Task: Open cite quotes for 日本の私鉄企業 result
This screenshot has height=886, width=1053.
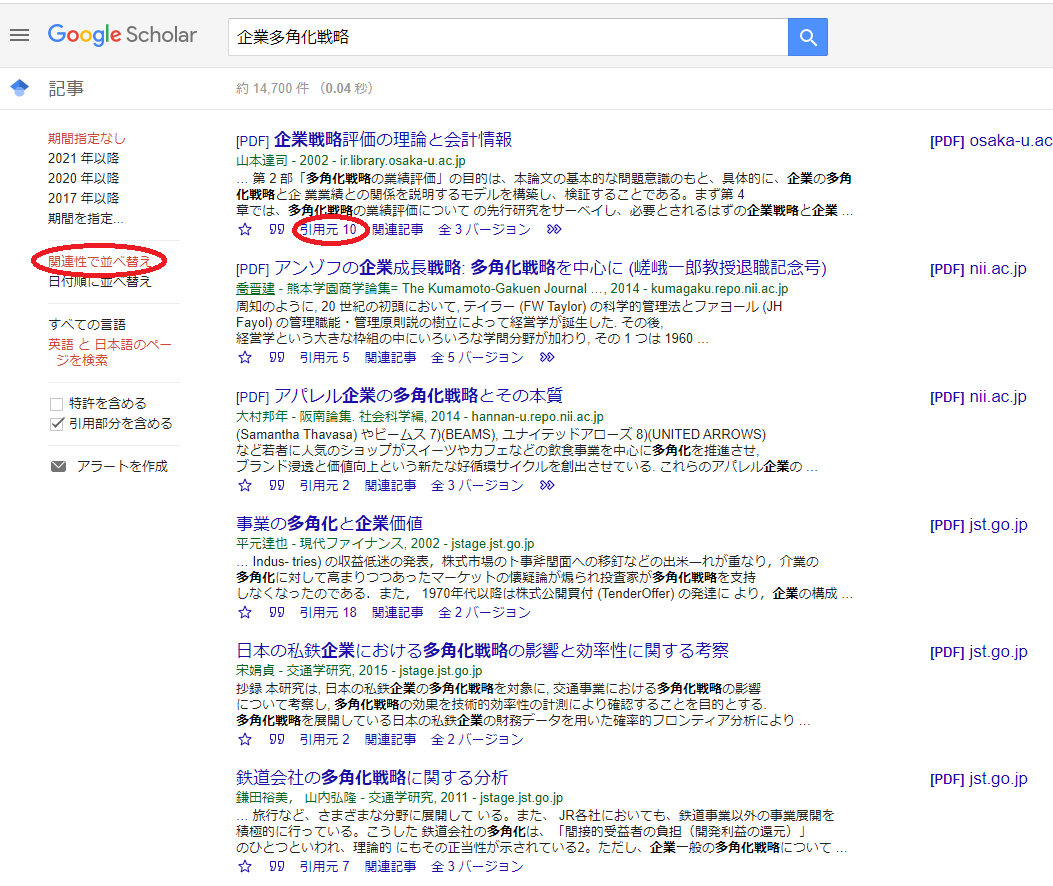Action: (277, 740)
